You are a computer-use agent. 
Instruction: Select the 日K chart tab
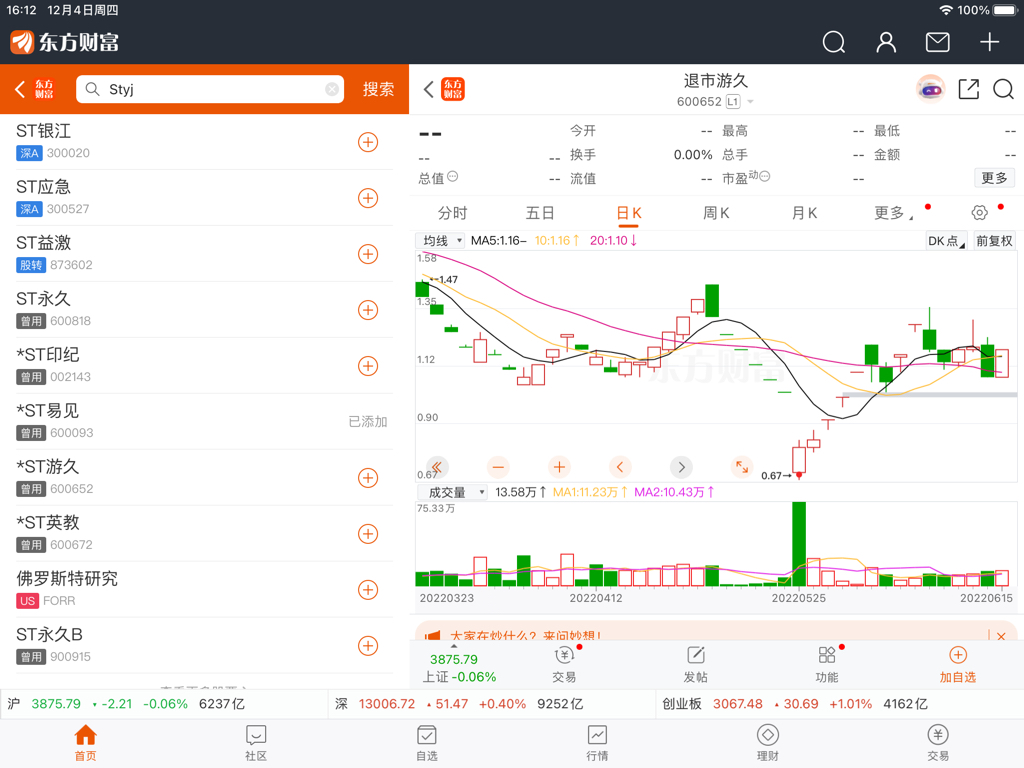(629, 213)
